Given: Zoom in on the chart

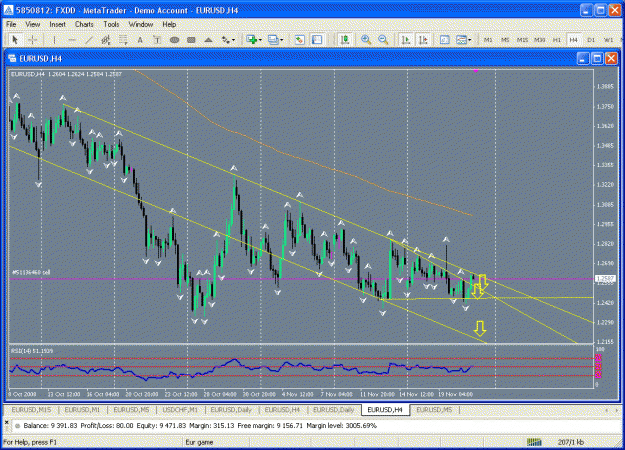Looking at the screenshot, I should tap(366, 39).
